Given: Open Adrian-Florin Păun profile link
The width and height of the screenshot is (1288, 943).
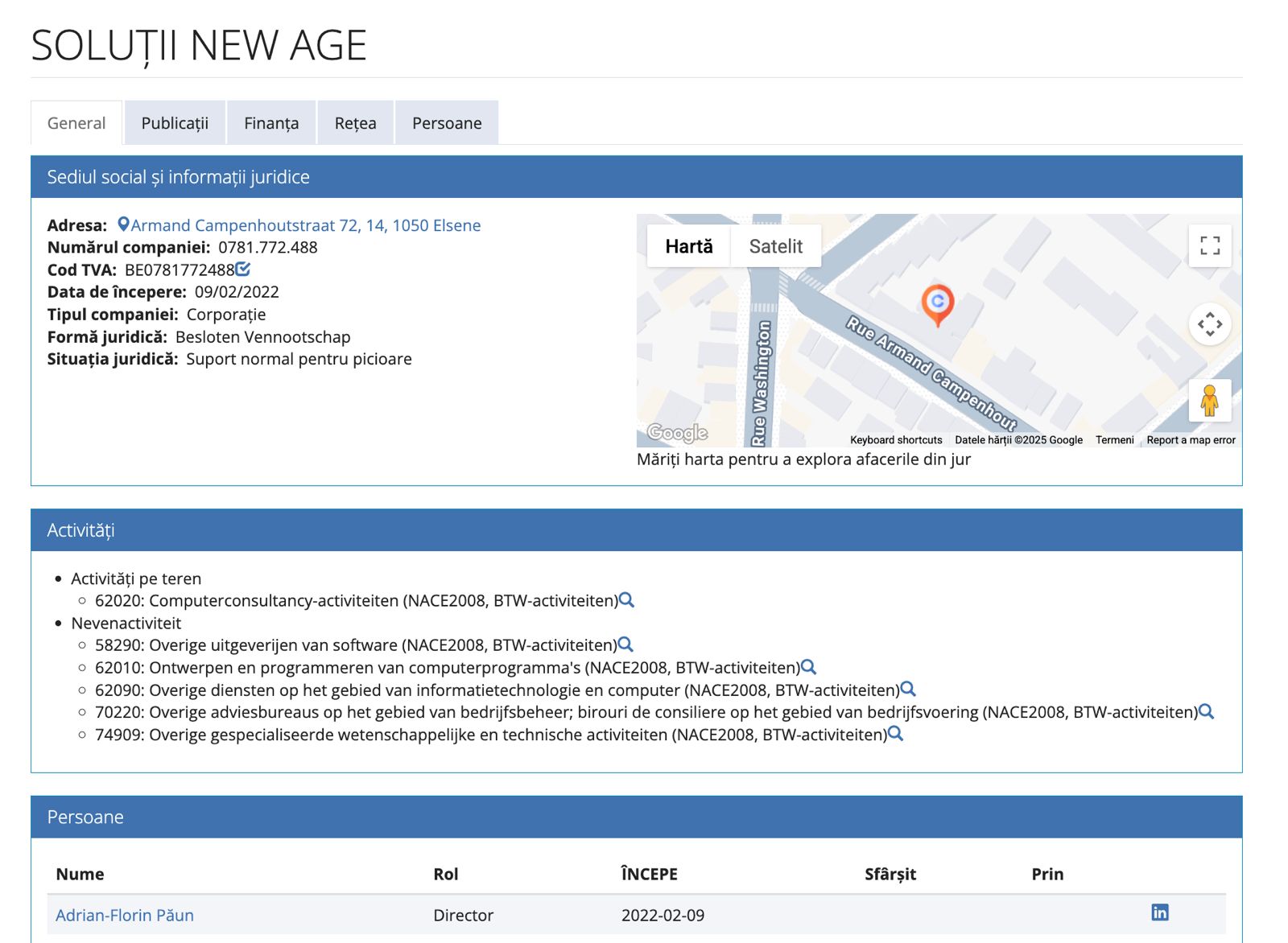Looking at the screenshot, I should 125,915.
